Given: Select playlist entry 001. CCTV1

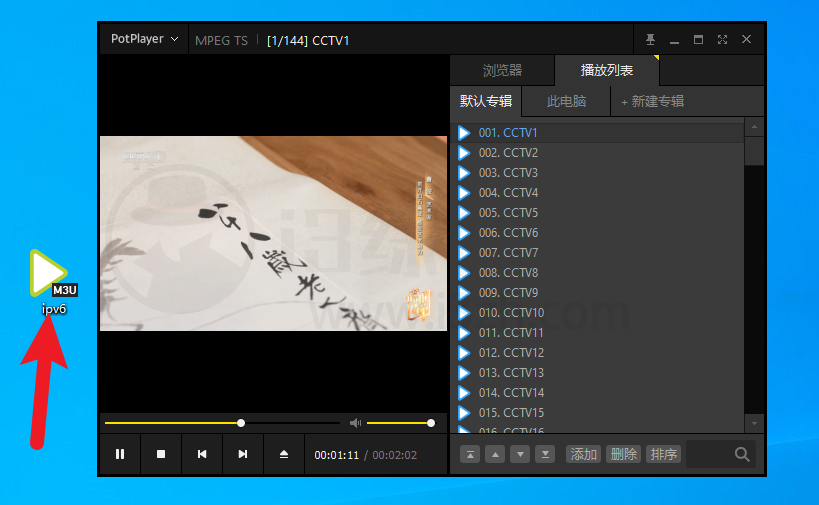Looking at the screenshot, I should point(598,133).
